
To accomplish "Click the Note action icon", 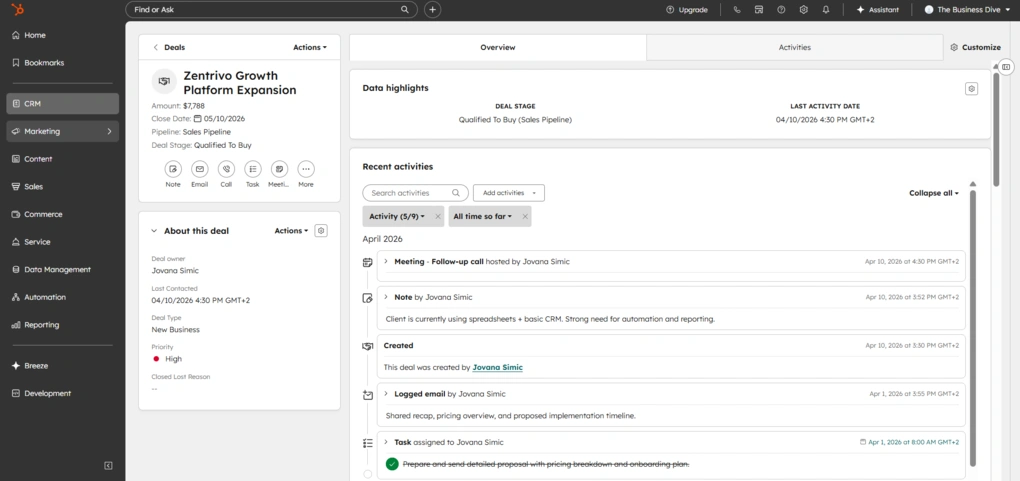I will tap(173, 169).
